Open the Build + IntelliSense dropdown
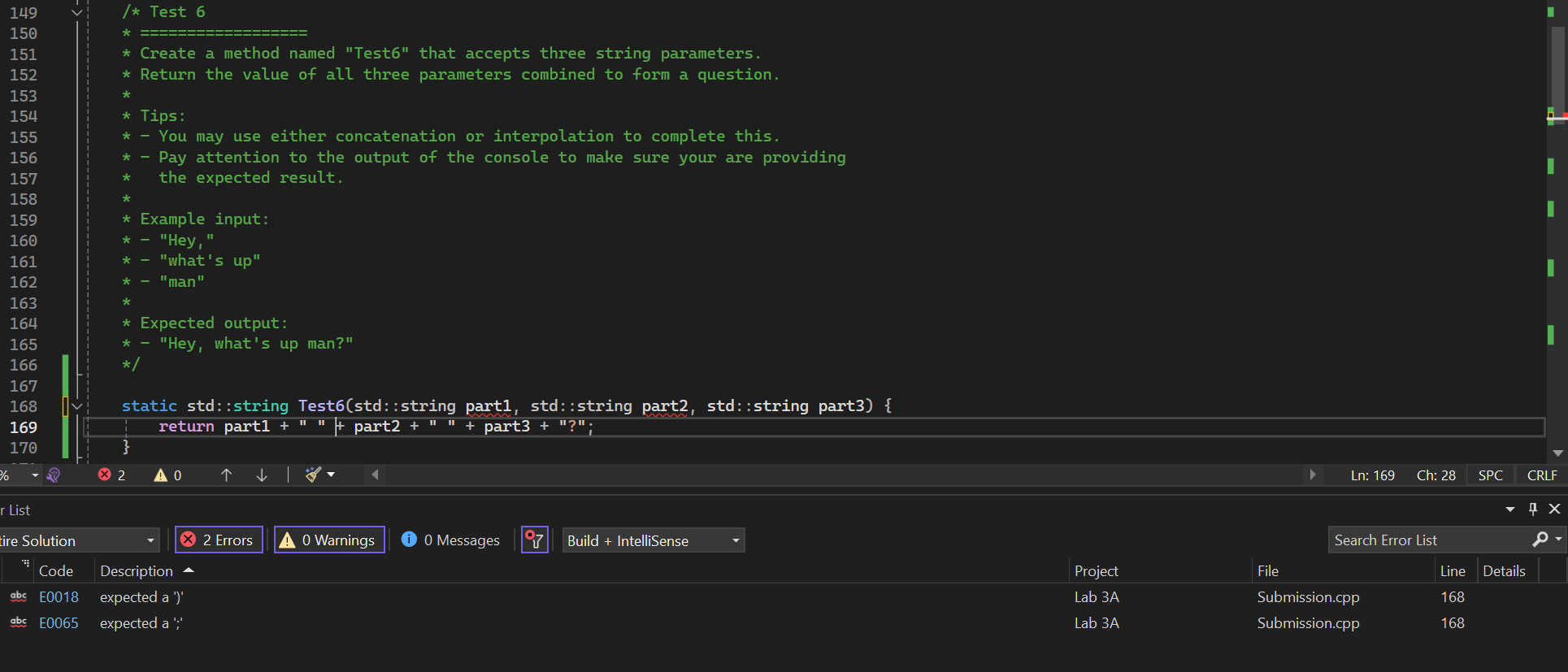The image size is (1568, 672). tap(653, 540)
